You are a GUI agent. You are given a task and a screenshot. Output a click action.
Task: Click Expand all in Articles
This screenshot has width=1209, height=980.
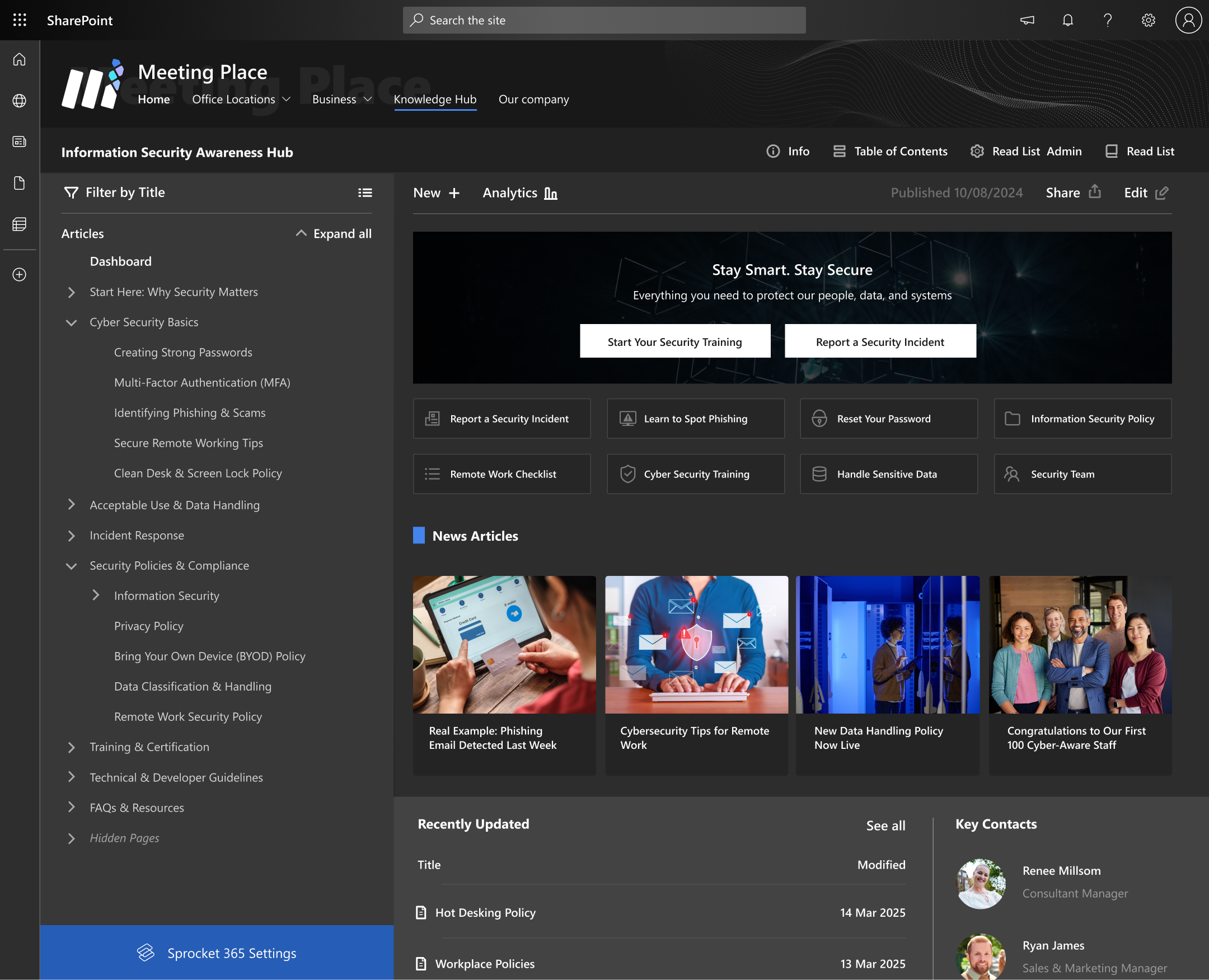point(333,234)
